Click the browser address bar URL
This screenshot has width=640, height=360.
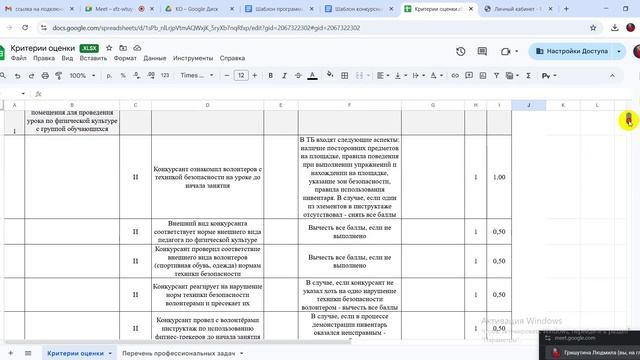(206, 28)
